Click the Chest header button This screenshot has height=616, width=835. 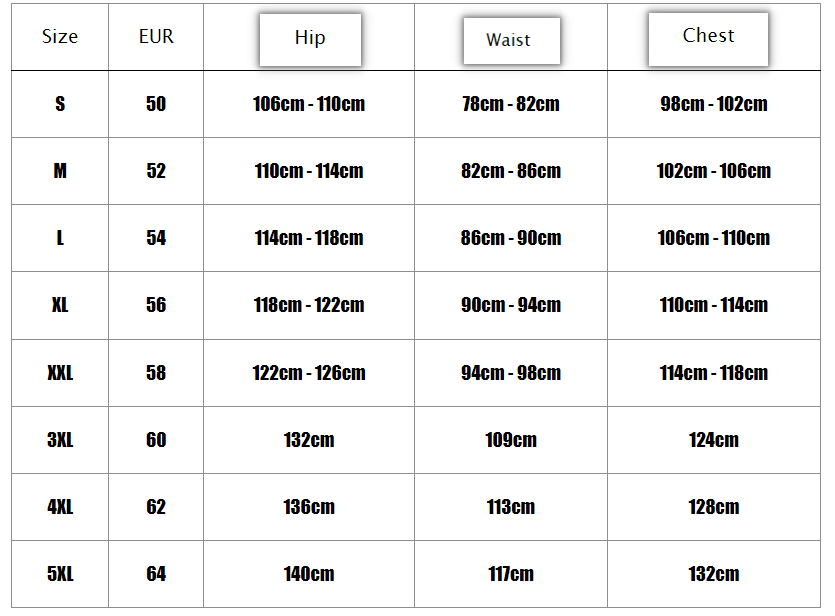(x=708, y=39)
